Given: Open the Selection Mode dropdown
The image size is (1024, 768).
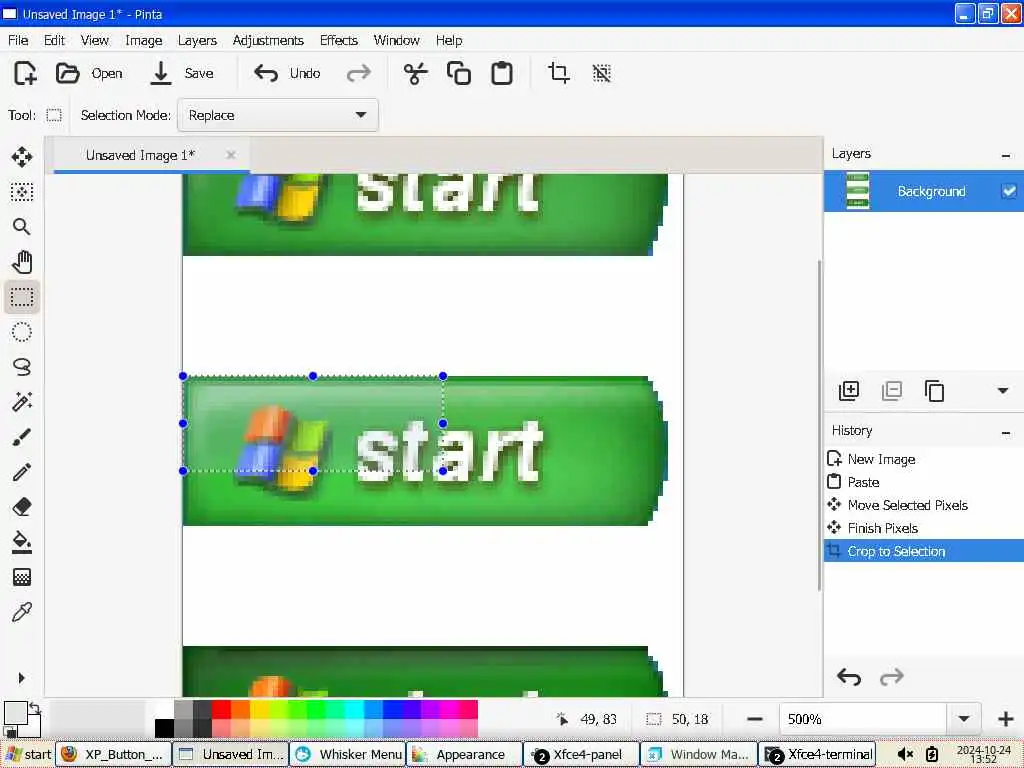Looking at the screenshot, I should [278, 115].
